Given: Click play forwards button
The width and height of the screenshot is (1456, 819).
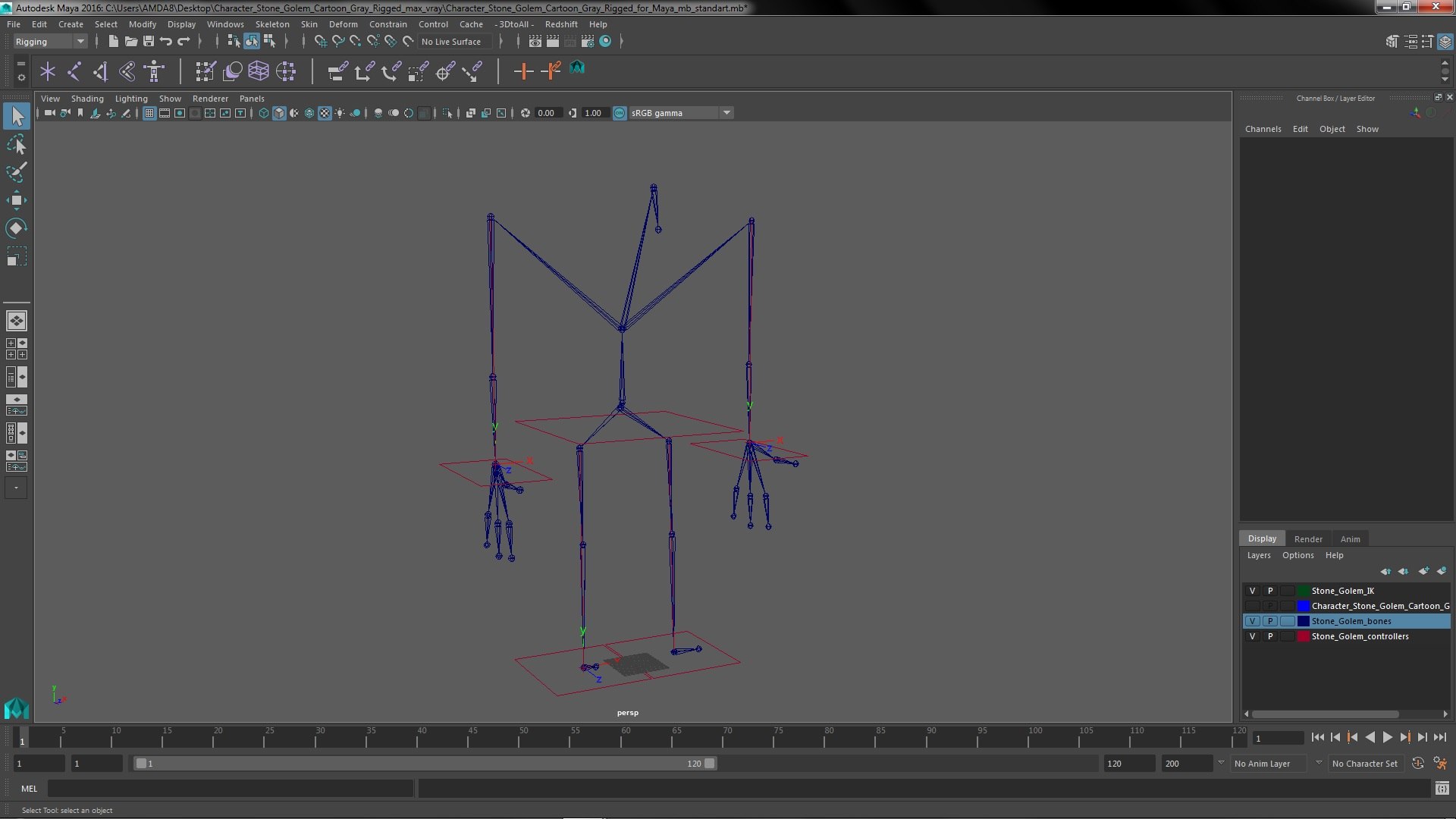Looking at the screenshot, I should [x=1387, y=737].
